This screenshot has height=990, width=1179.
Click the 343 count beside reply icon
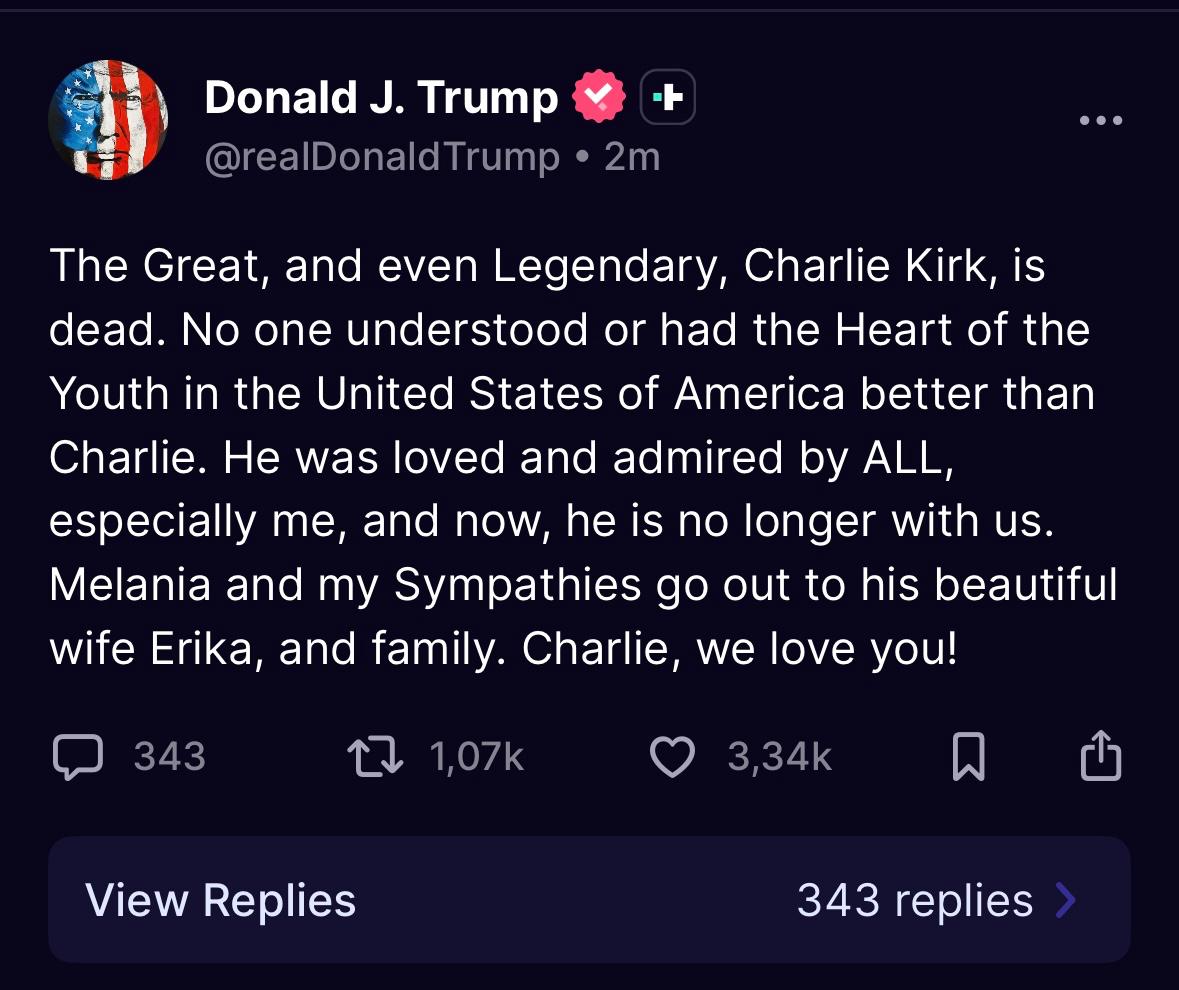coord(169,757)
